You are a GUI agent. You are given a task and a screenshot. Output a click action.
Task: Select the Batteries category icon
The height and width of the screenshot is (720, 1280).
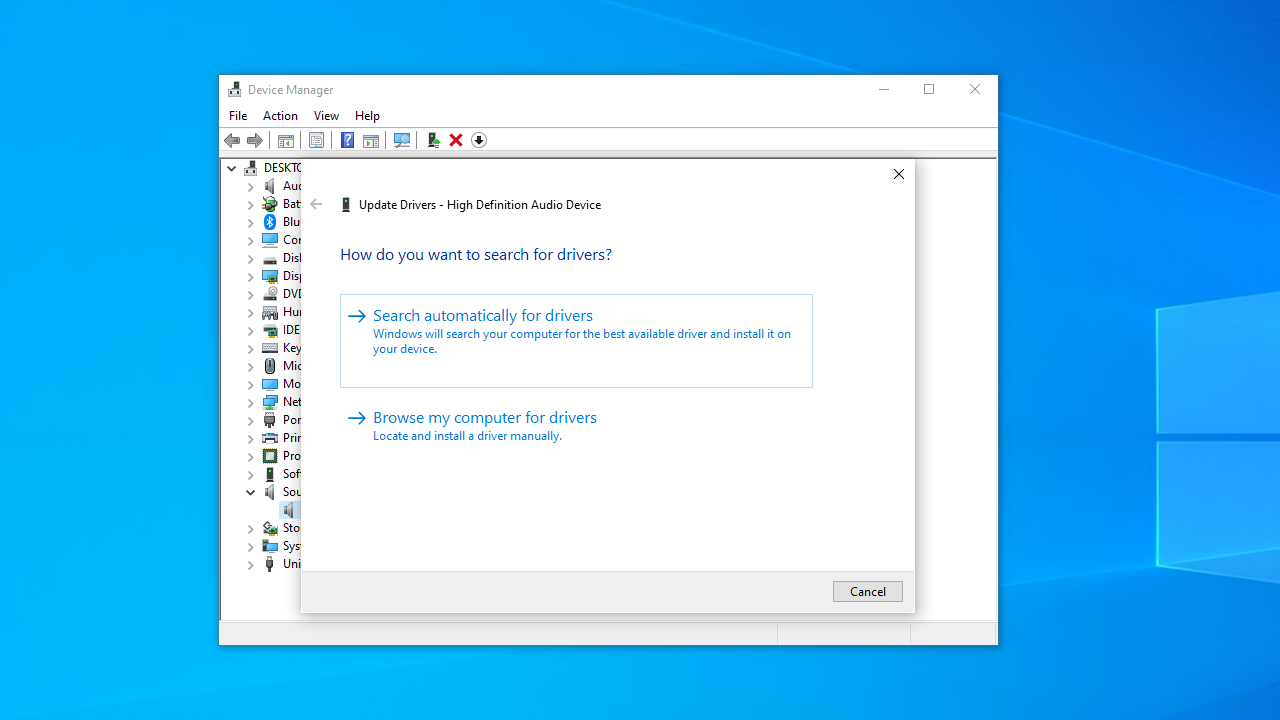click(x=270, y=204)
